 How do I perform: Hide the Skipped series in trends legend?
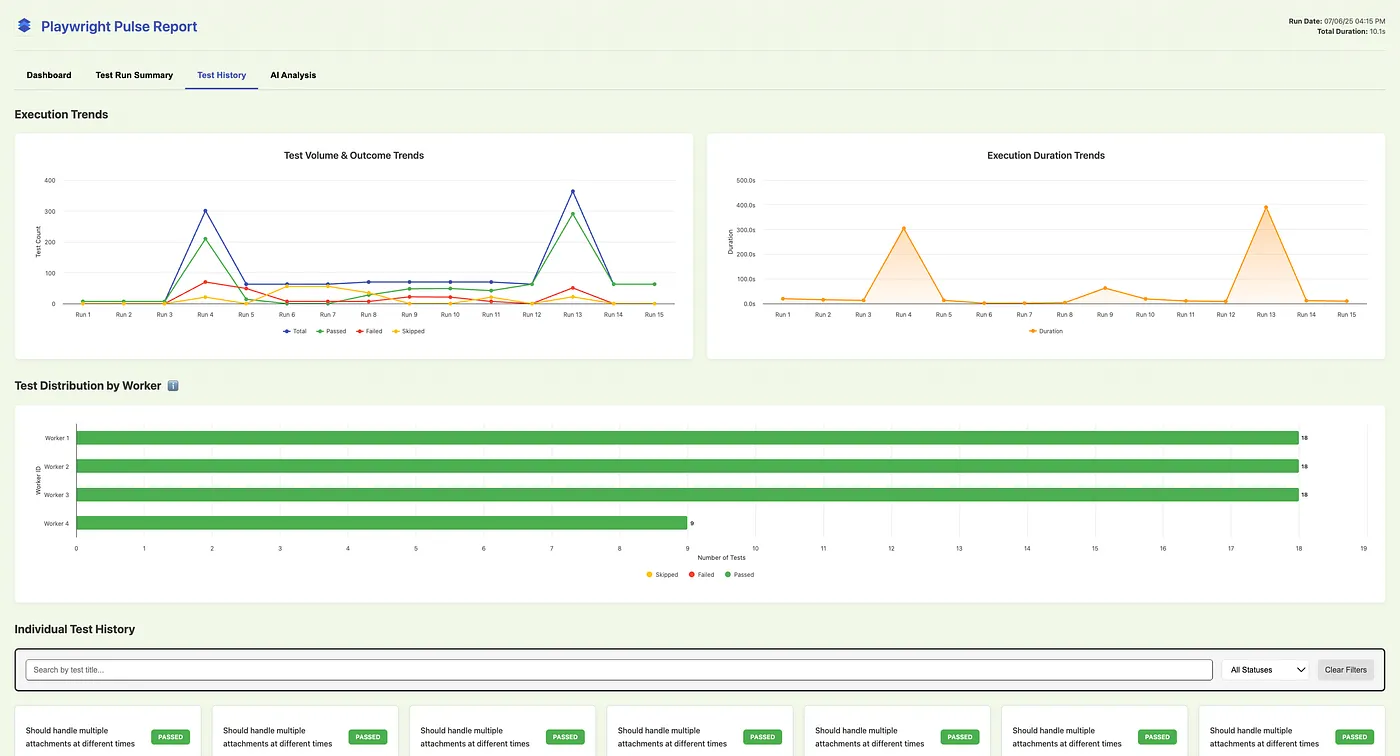point(408,331)
